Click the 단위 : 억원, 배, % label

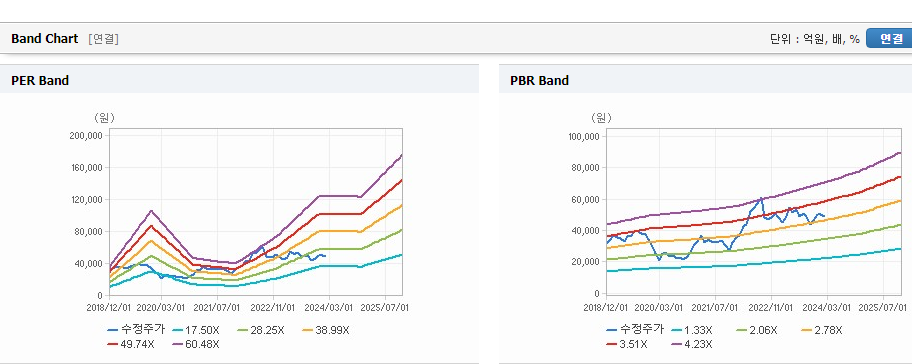coord(814,39)
